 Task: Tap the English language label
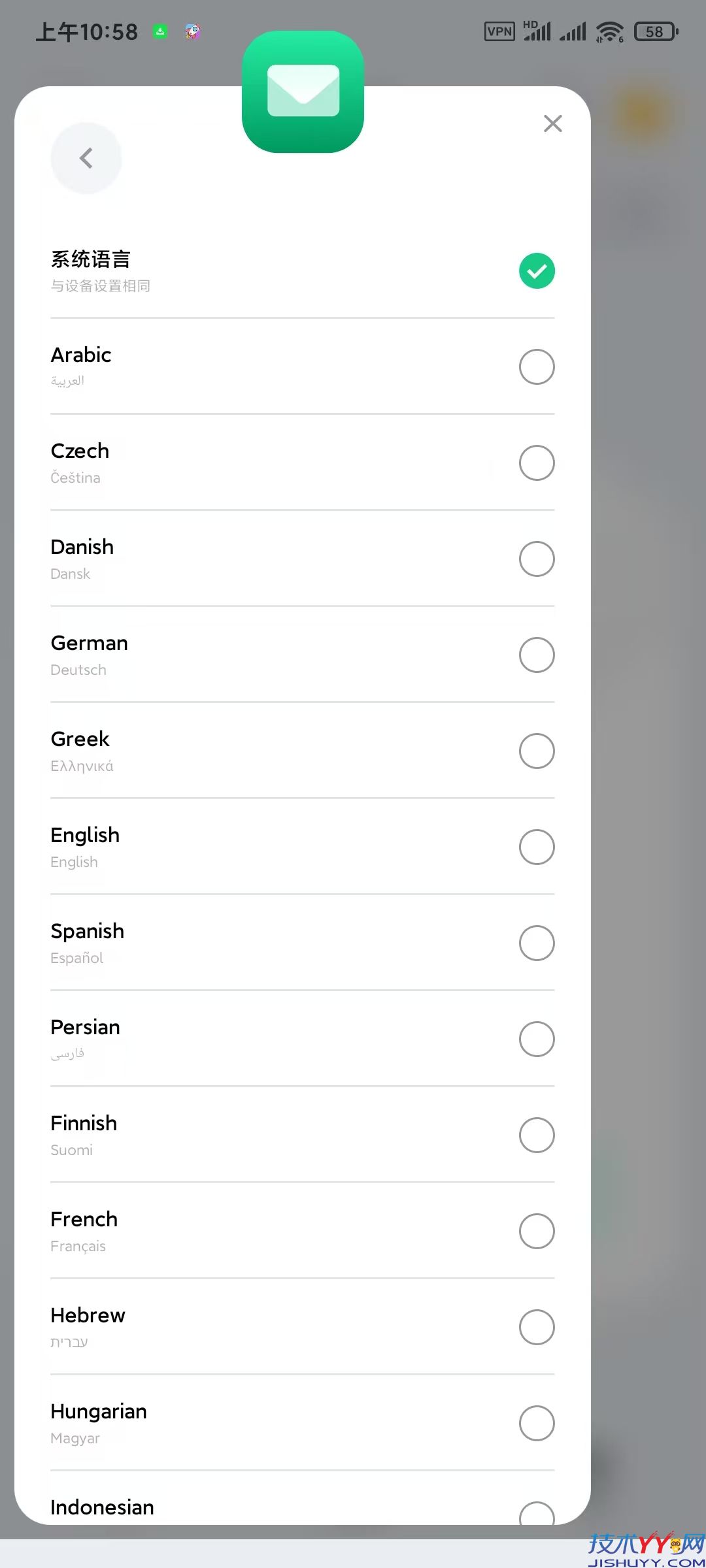click(85, 835)
